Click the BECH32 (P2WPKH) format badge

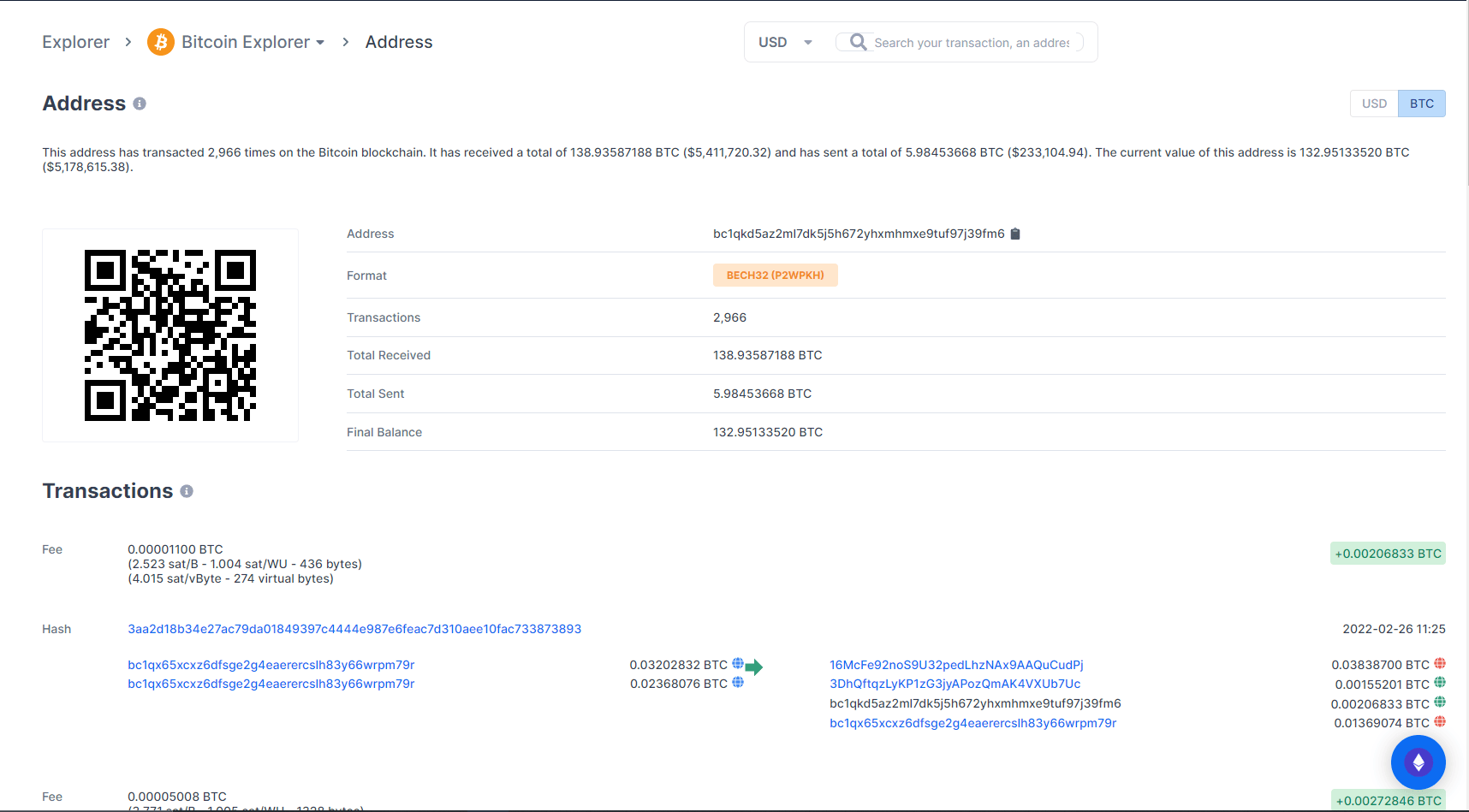pos(775,276)
